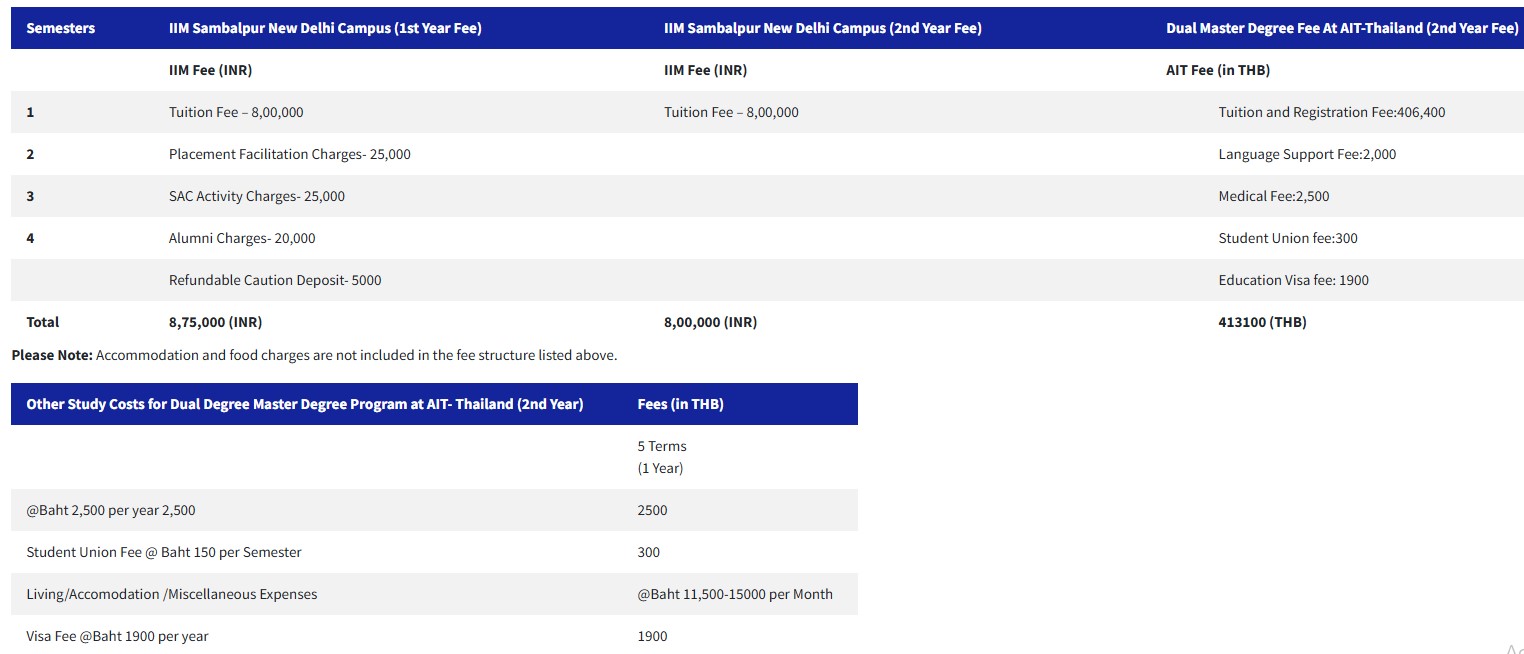Click the 'IIM Sambalpur New Delhi Campus (2nd Year Fee)' header

822,28
